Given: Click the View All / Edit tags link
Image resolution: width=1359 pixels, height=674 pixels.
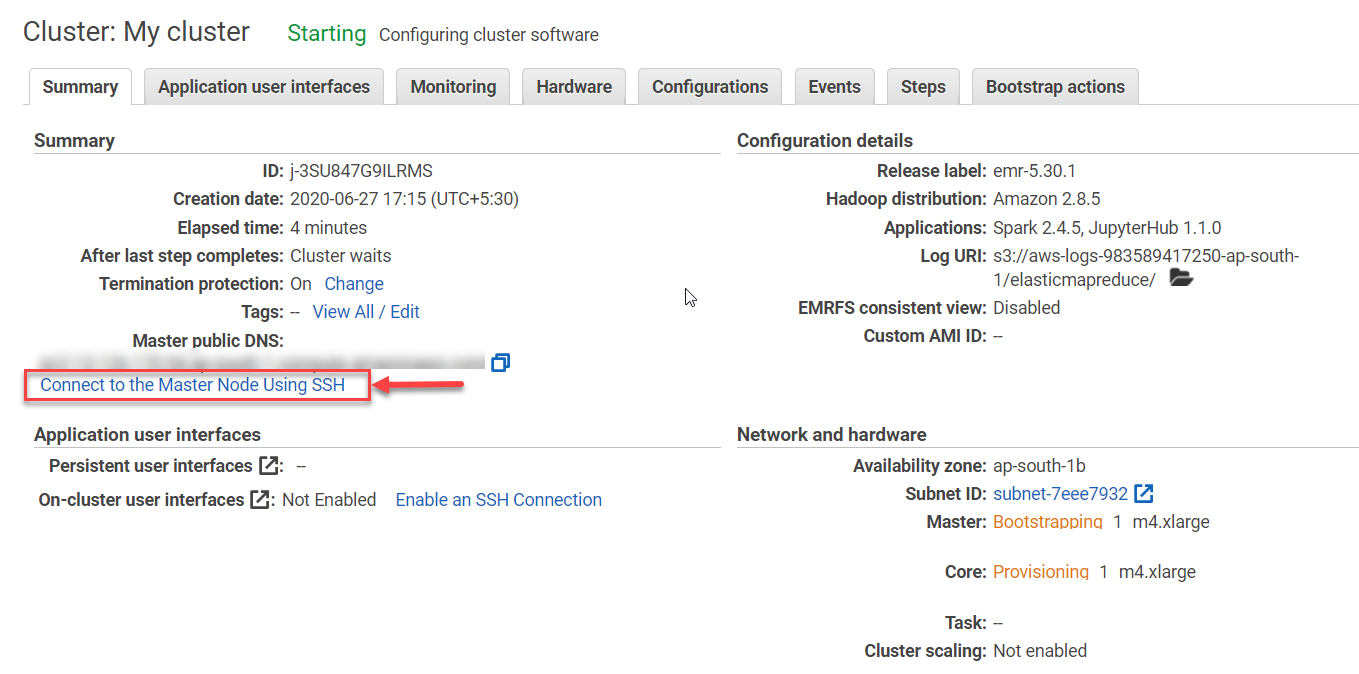Looking at the screenshot, I should [x=366, y=312].
